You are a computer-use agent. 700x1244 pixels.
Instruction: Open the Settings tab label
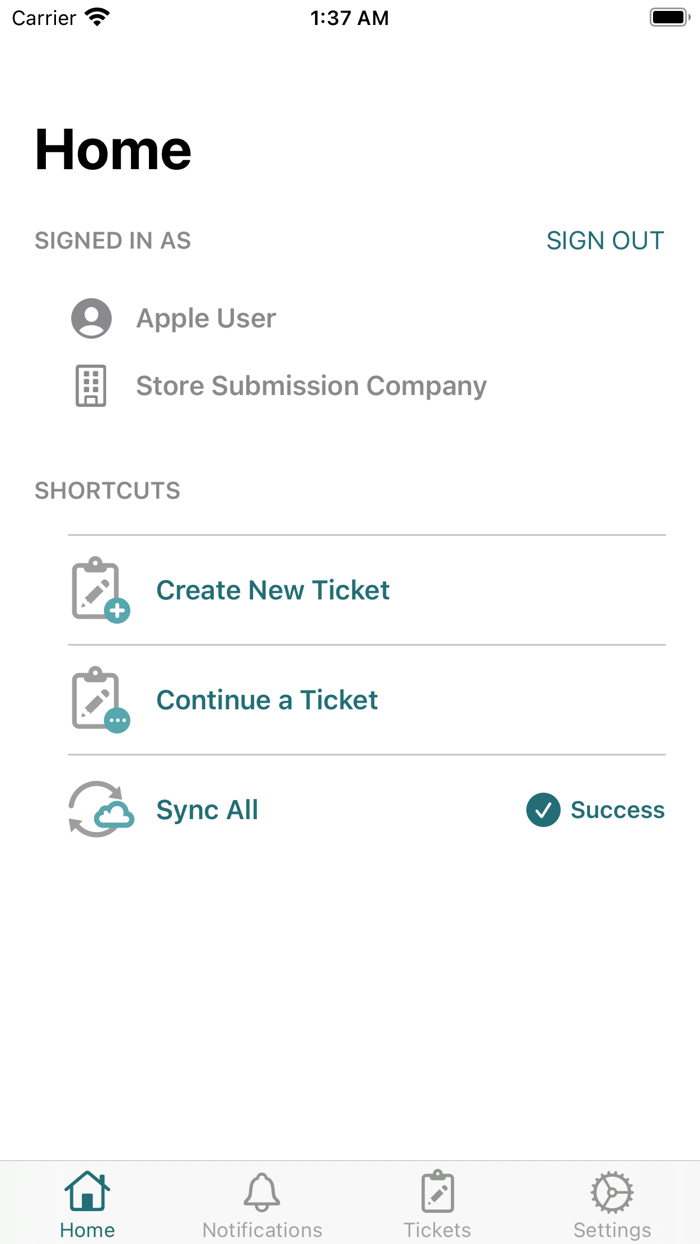coord(612,1230)
